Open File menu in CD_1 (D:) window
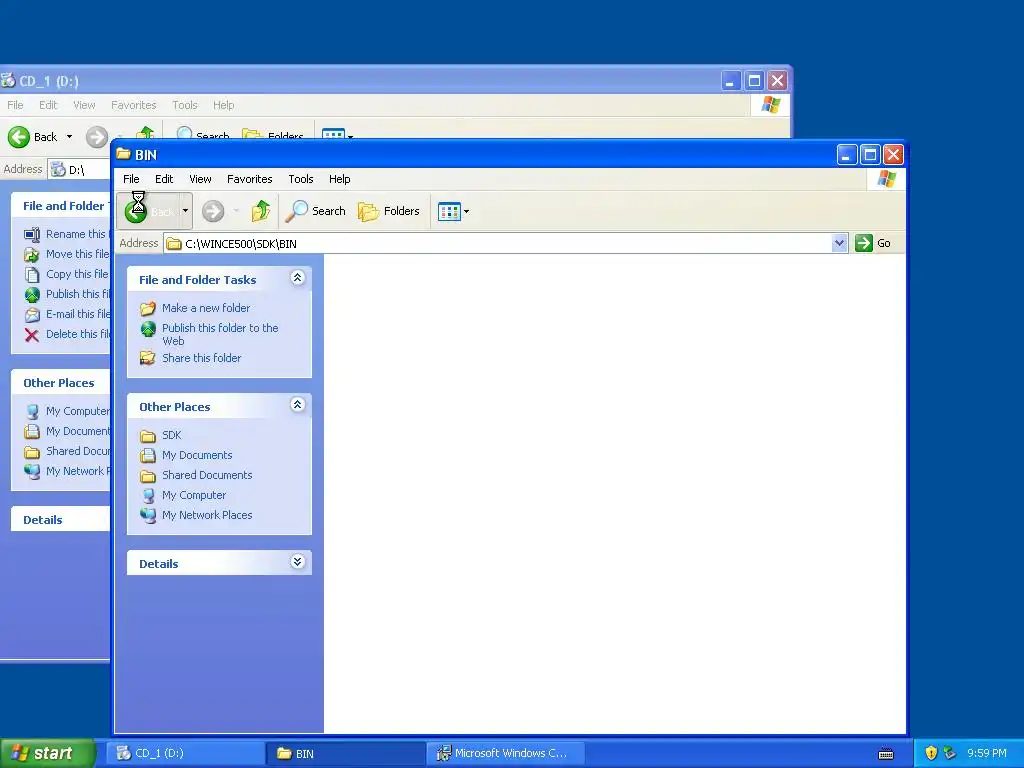The width and height of the screenshot is (1024, 768). tap(15, 105)
